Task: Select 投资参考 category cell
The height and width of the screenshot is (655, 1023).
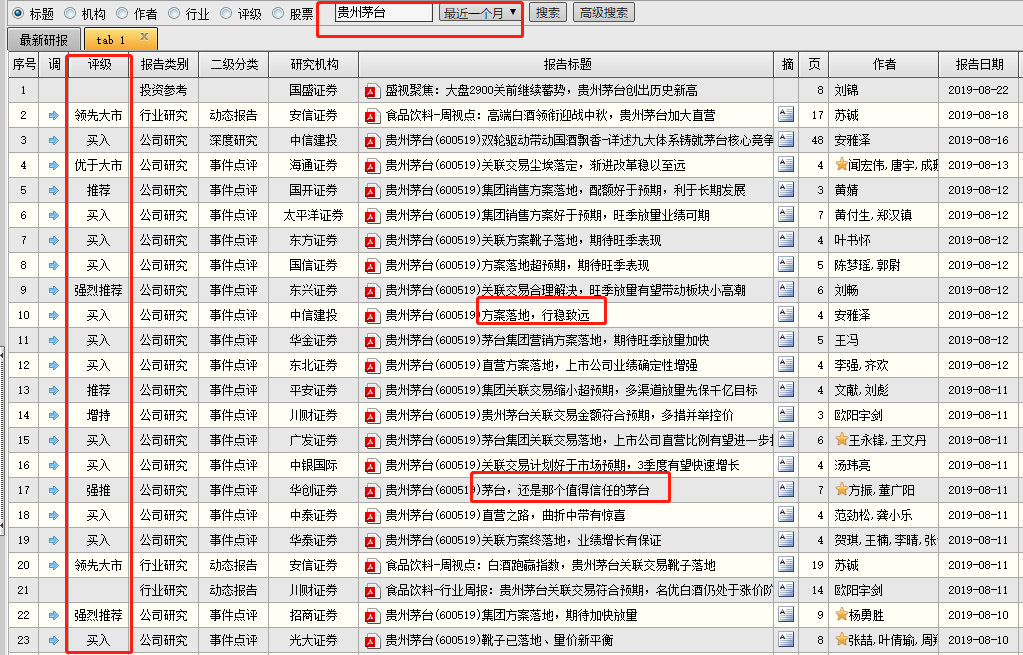Action: click(164, 91)
